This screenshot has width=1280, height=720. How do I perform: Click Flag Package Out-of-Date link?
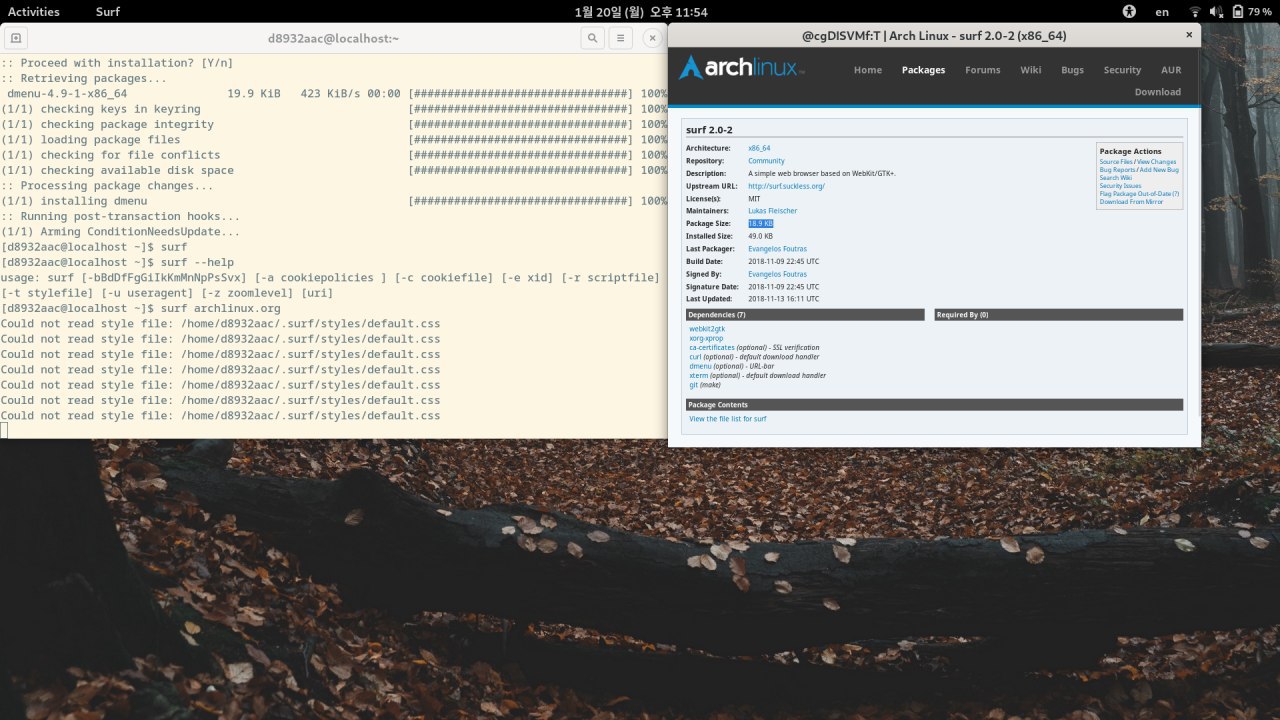[x=1139, y=194]
